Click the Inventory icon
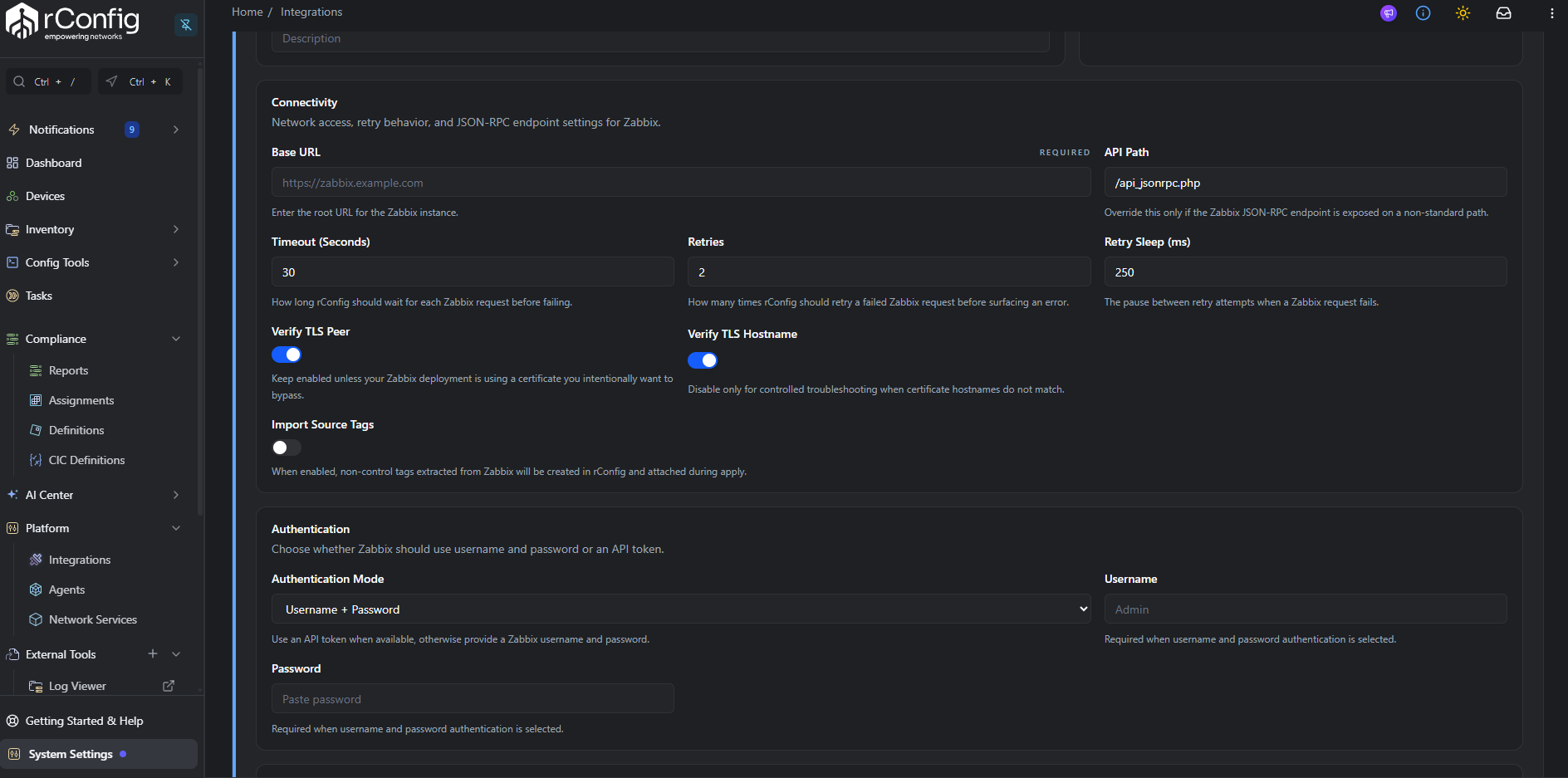1568x778 pixels. pyautogui.click(x=12, y=229)
